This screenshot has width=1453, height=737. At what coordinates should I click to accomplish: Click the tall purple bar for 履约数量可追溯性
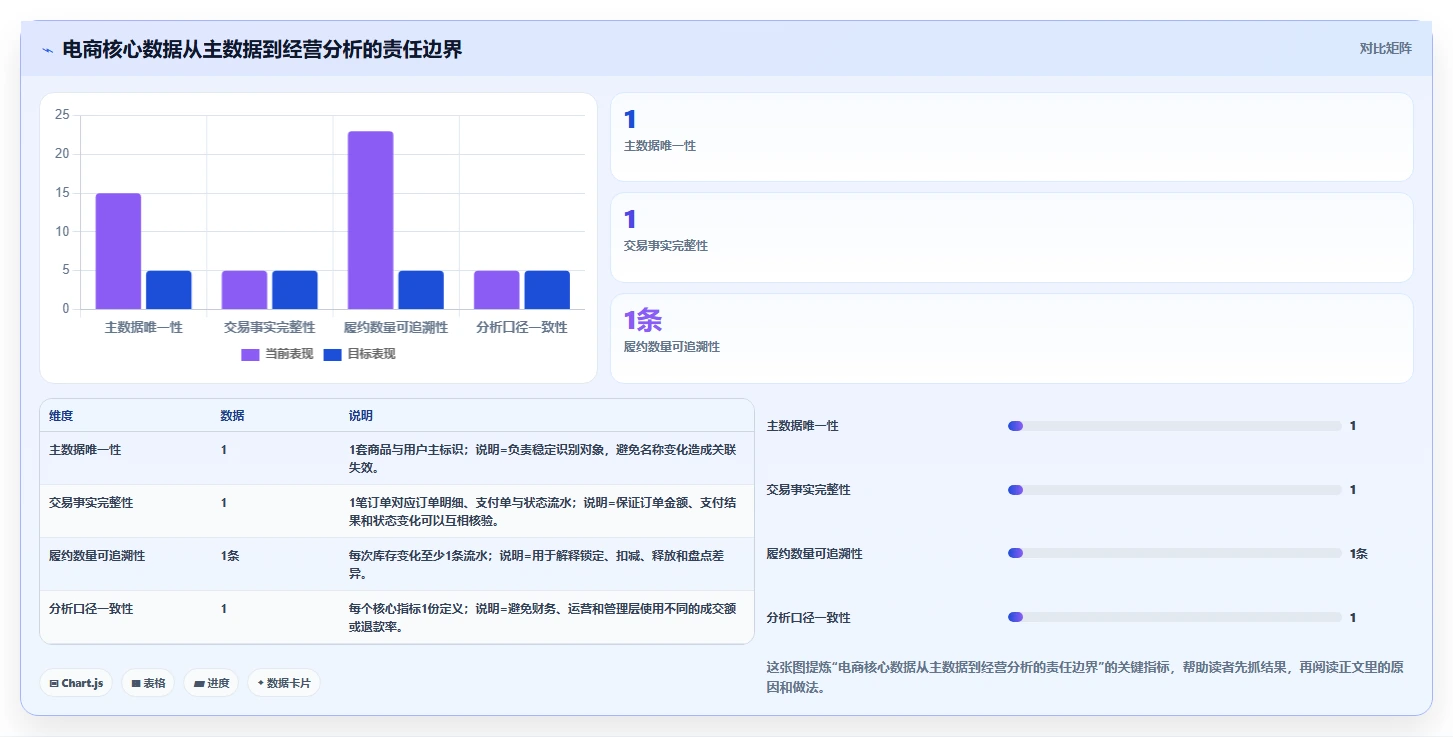(371, 220)
